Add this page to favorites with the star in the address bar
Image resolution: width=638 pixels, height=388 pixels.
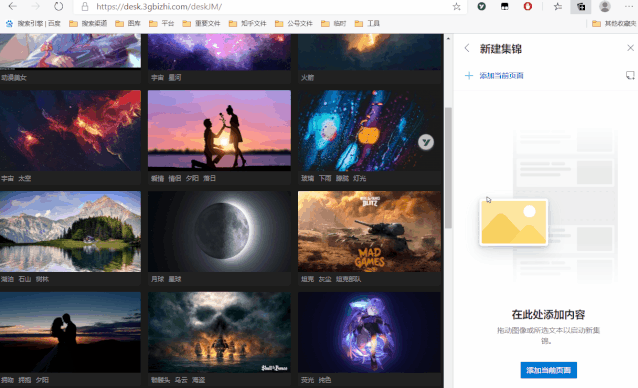coord(457,7)
